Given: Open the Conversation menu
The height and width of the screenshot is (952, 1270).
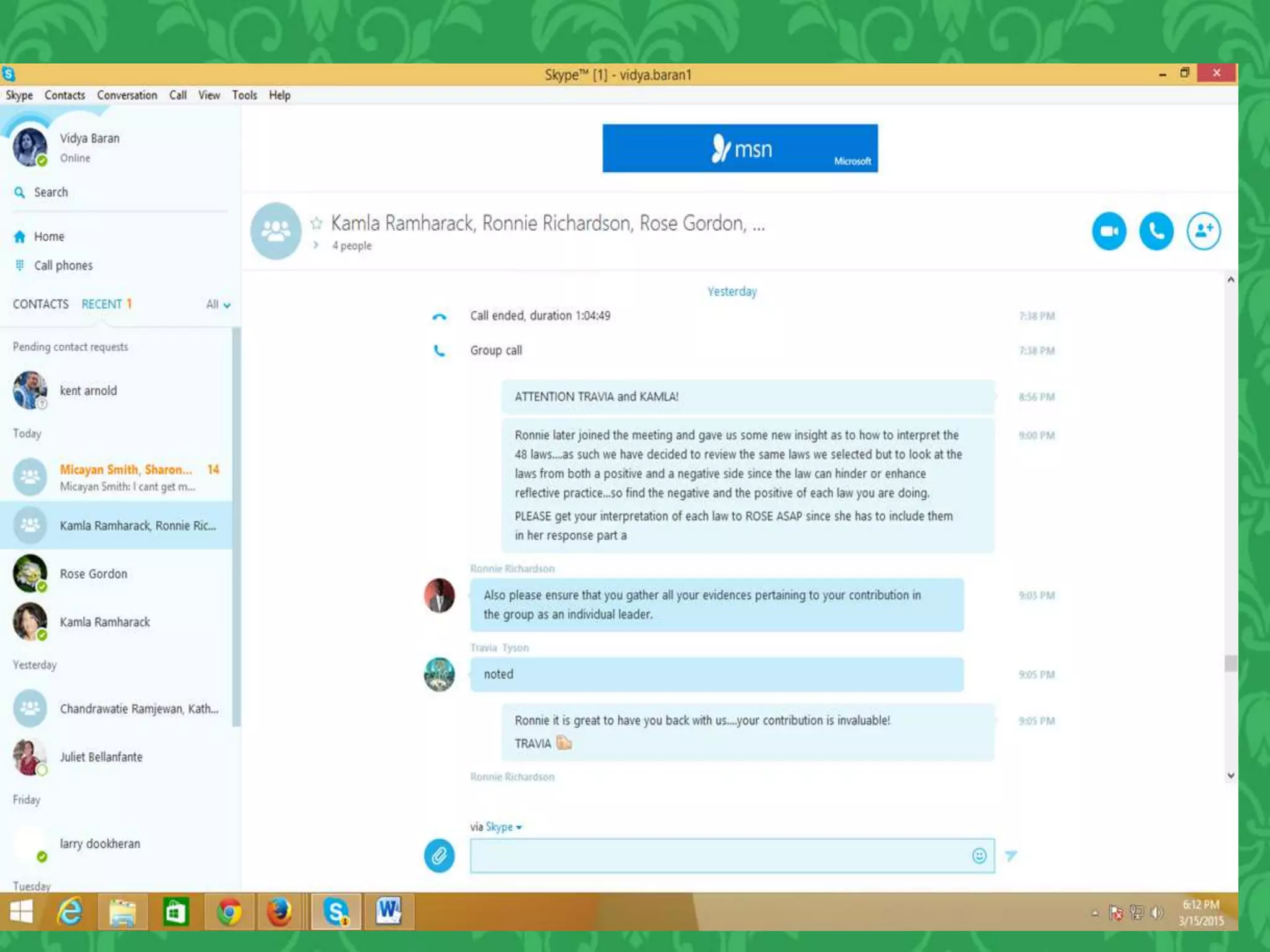Looking at the screenshot, I should point(127,95).
